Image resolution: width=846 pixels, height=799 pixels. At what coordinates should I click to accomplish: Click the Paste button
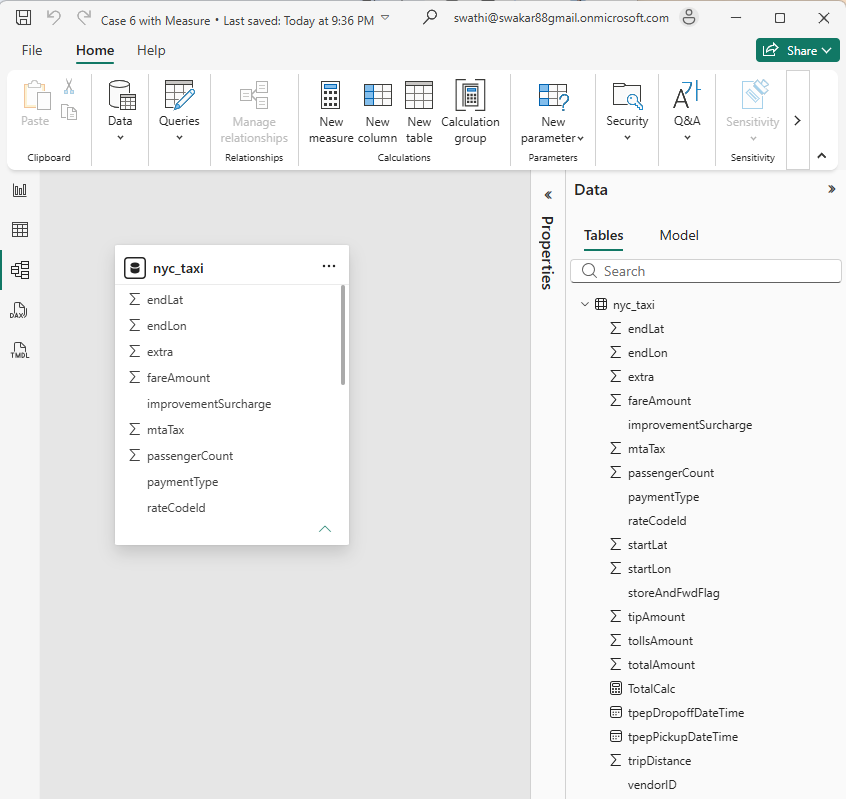[36, 104]
